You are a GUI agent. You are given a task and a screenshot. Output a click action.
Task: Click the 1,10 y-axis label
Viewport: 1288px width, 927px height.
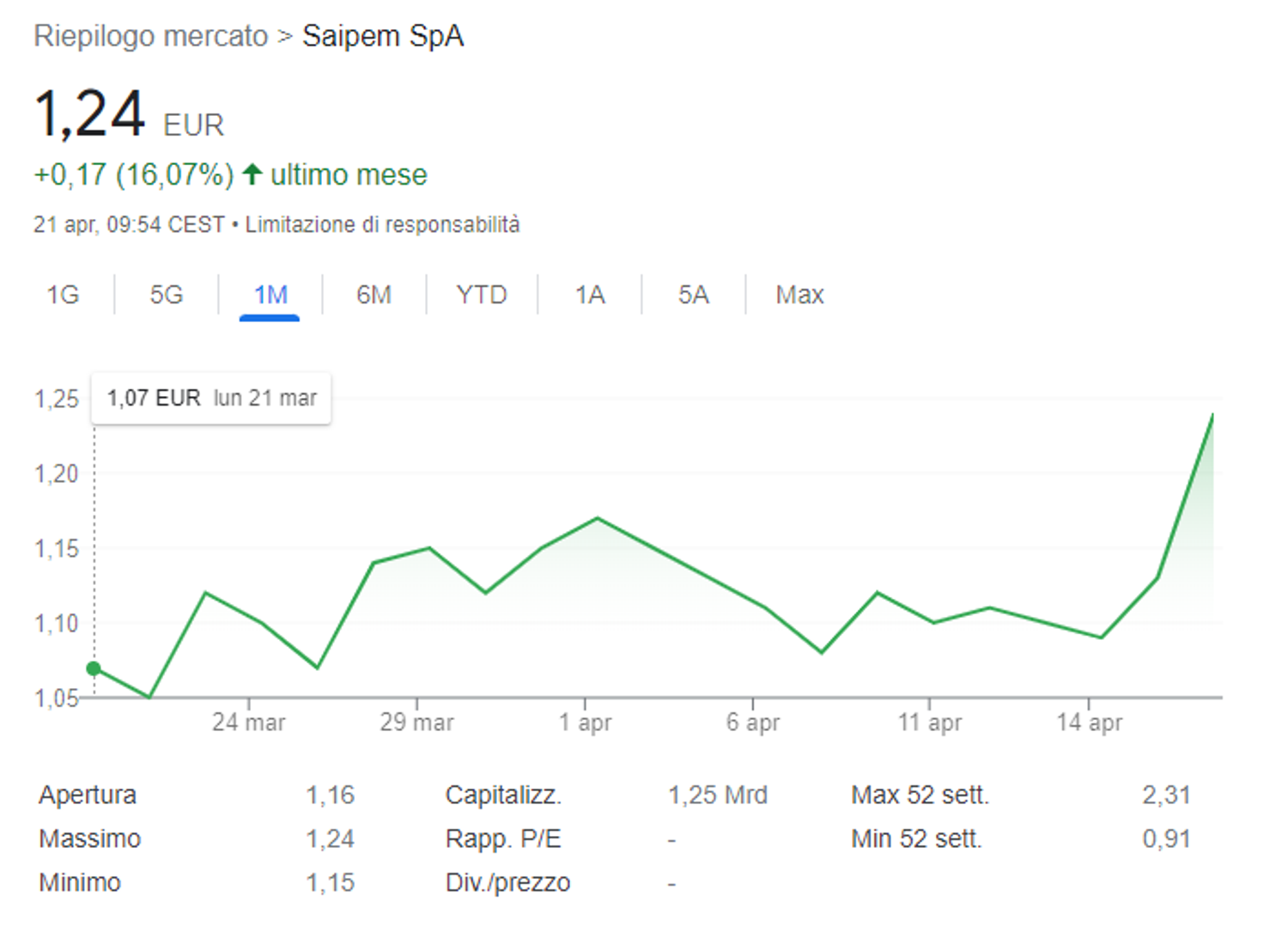tap(57, 623)
